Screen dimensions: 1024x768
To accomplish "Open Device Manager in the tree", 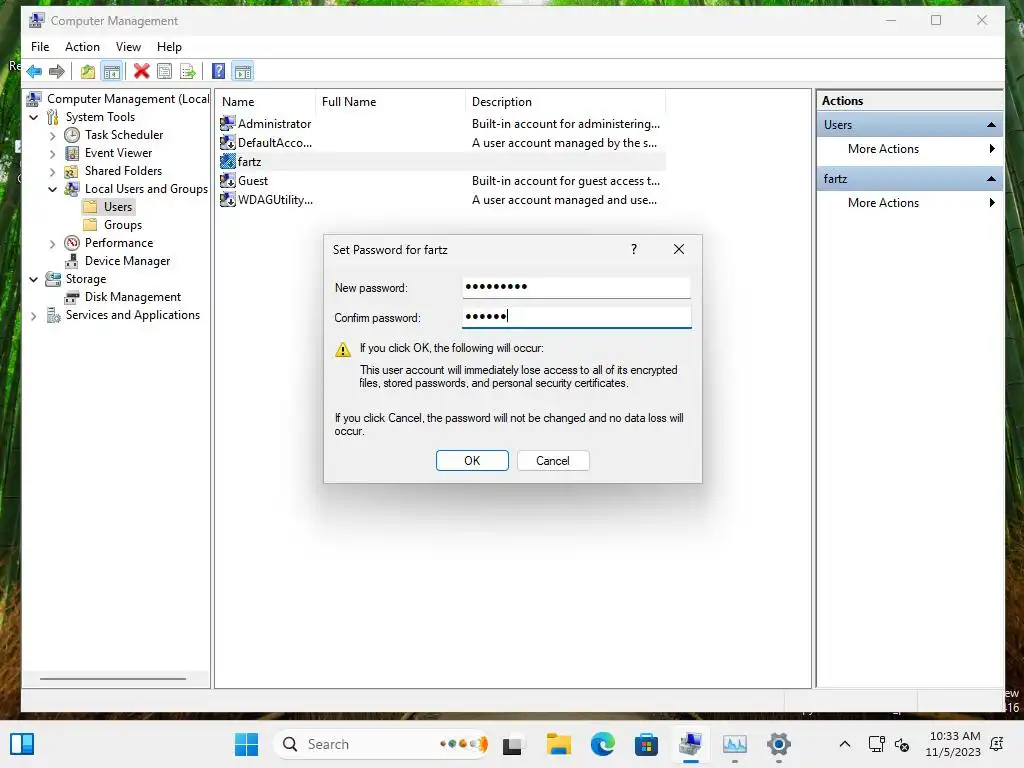I will 127,261.
